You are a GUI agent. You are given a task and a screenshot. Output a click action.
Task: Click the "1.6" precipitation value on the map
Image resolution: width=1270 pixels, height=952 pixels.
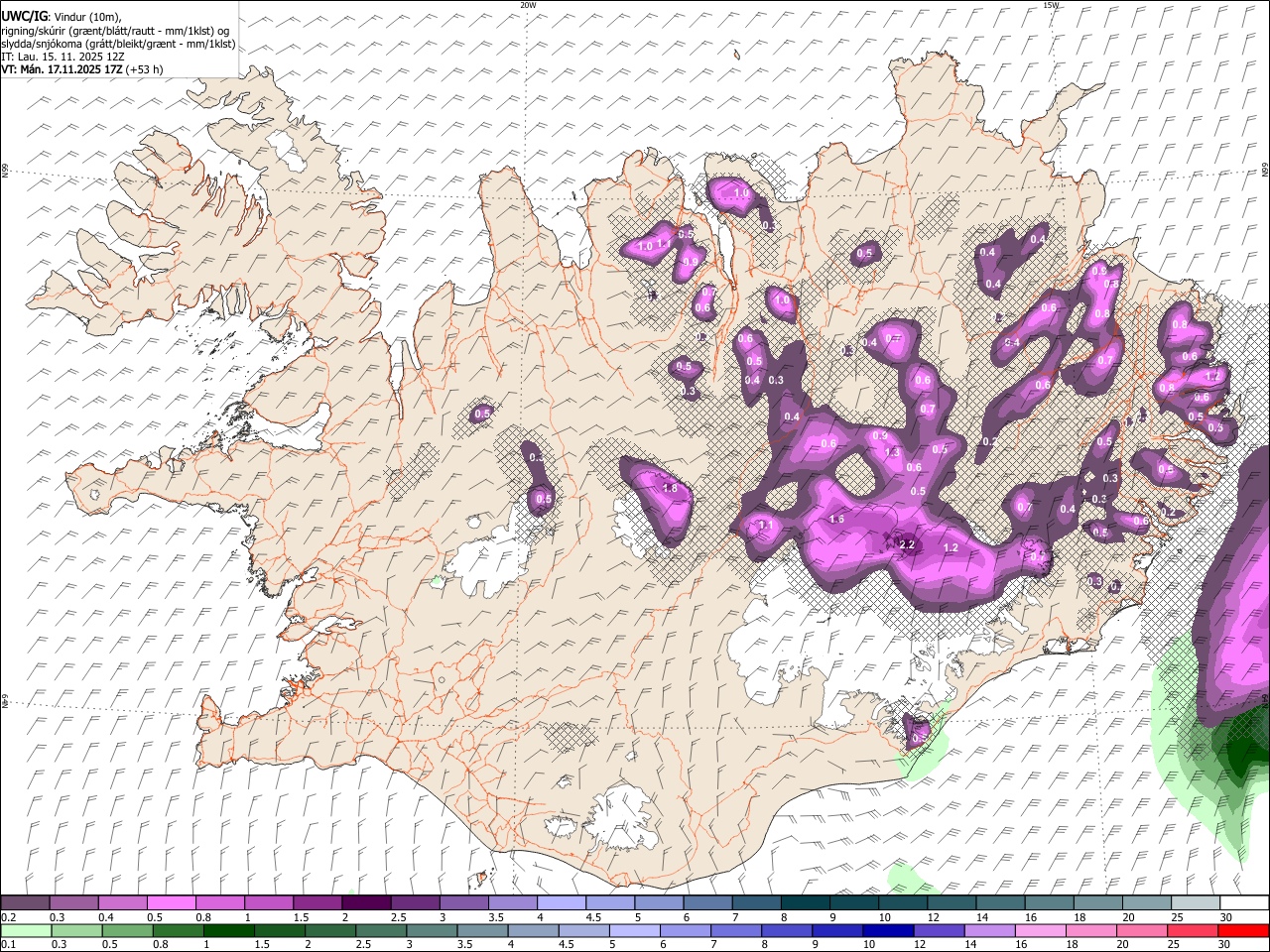pos(836,519)
